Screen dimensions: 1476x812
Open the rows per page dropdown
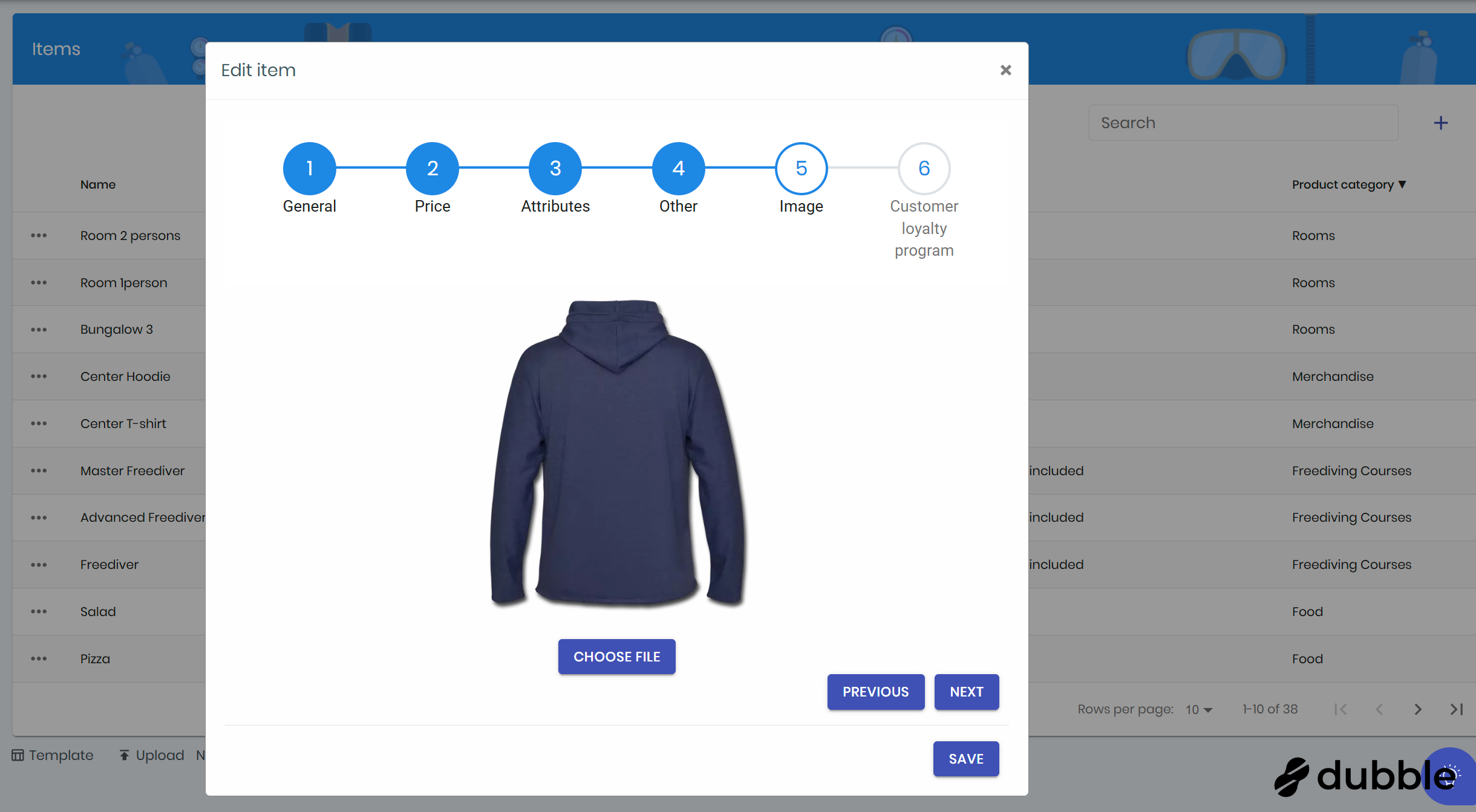(x=1199, y=709)
